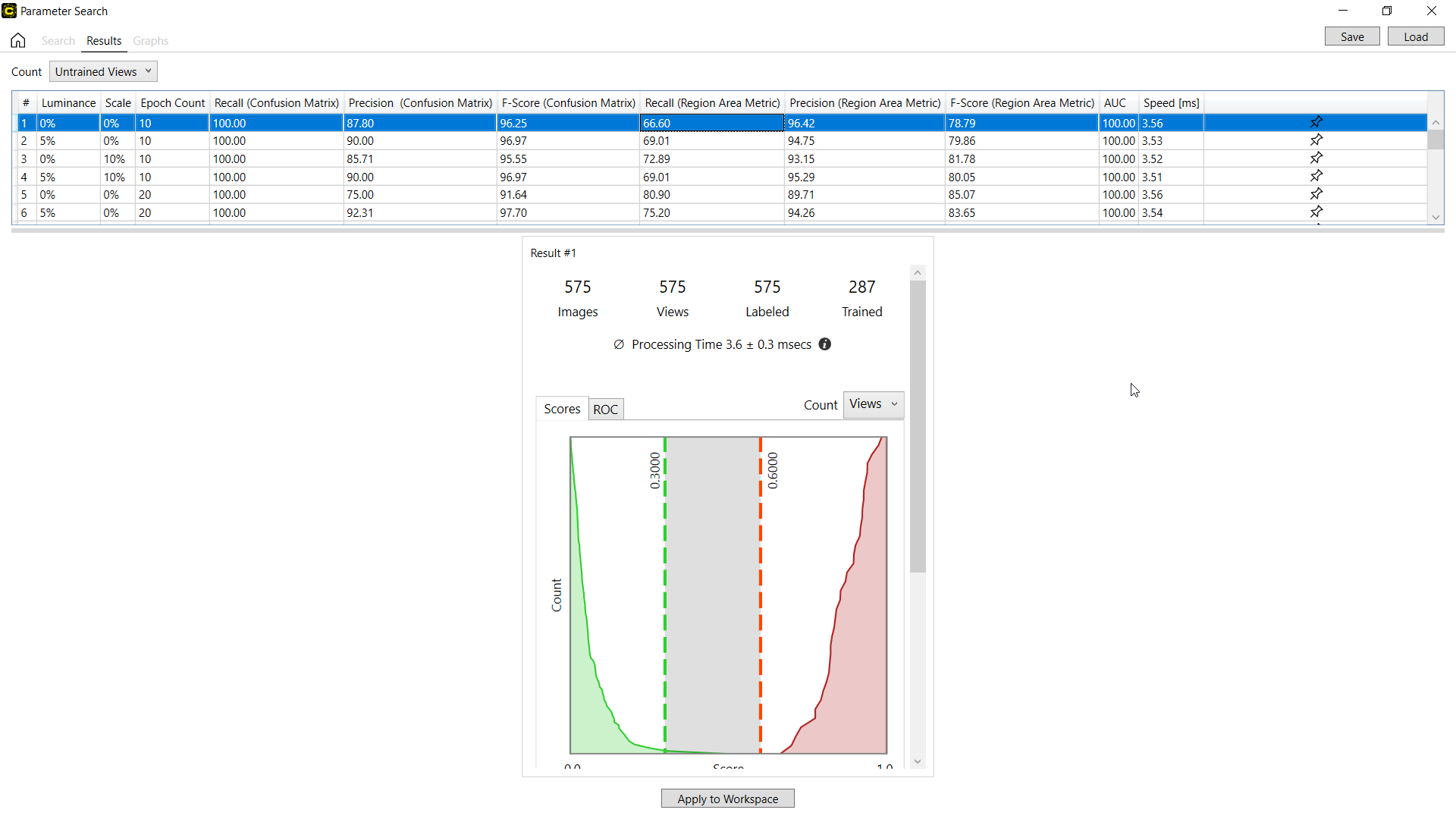Pin result row 2
This screenshot has width=1456, height=816.
pyautogui.click(x=1316, y=140)
